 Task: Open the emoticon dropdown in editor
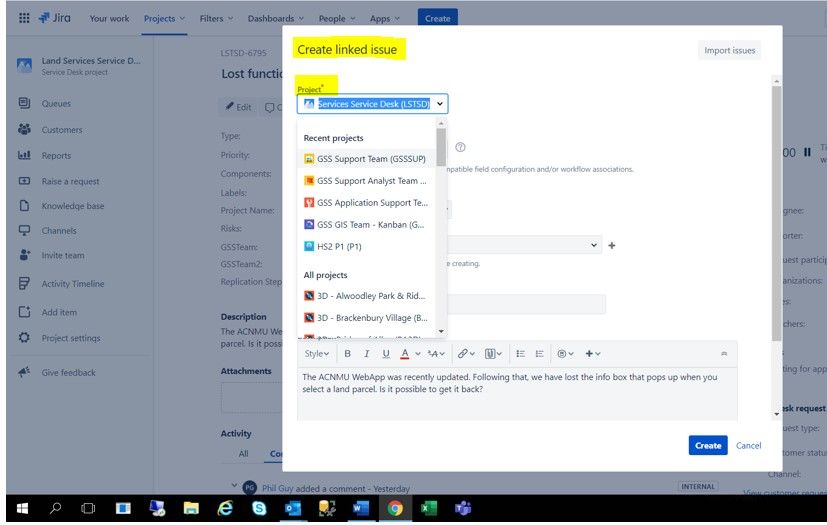coord(565,354)
